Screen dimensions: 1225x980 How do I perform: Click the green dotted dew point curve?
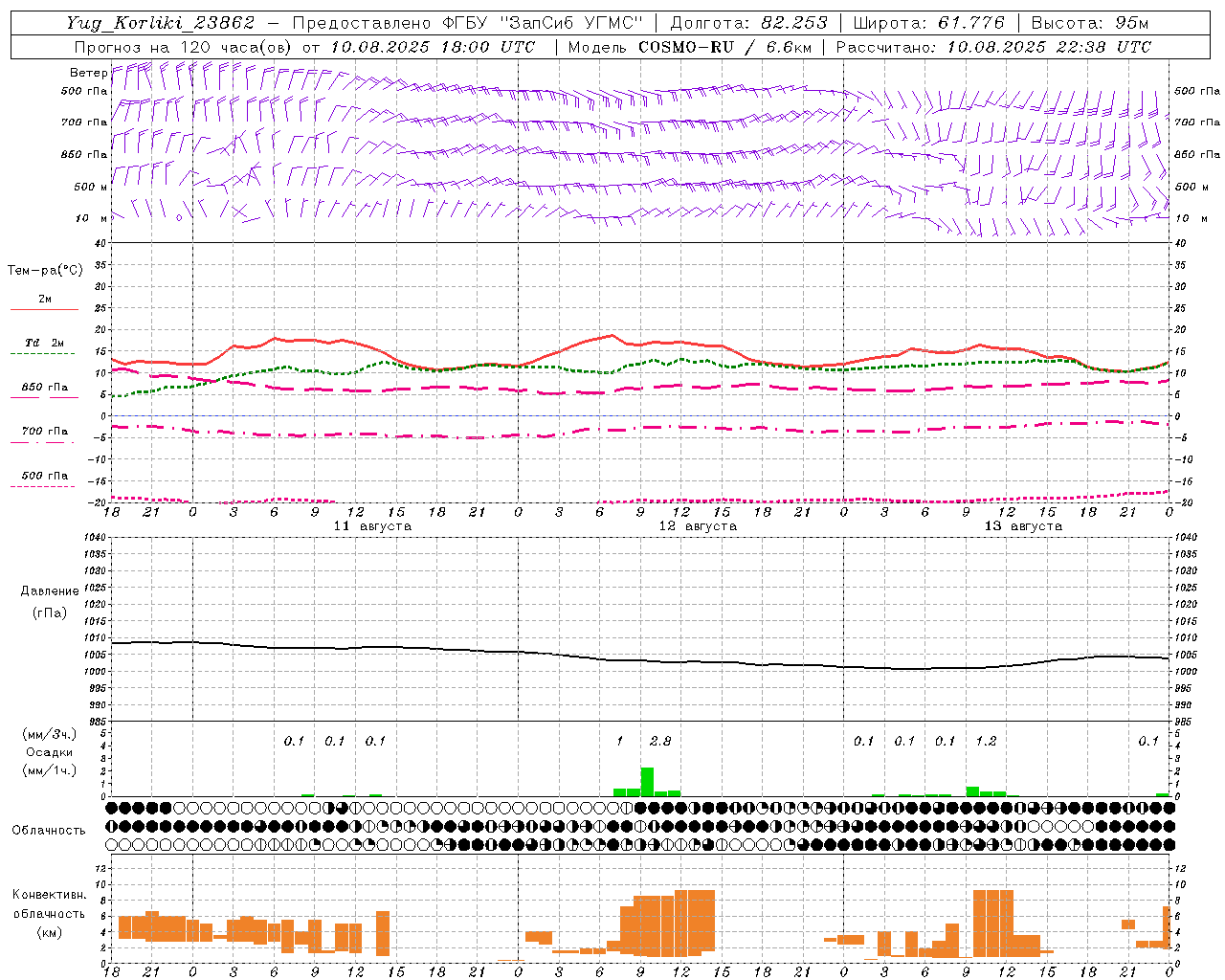639,365
